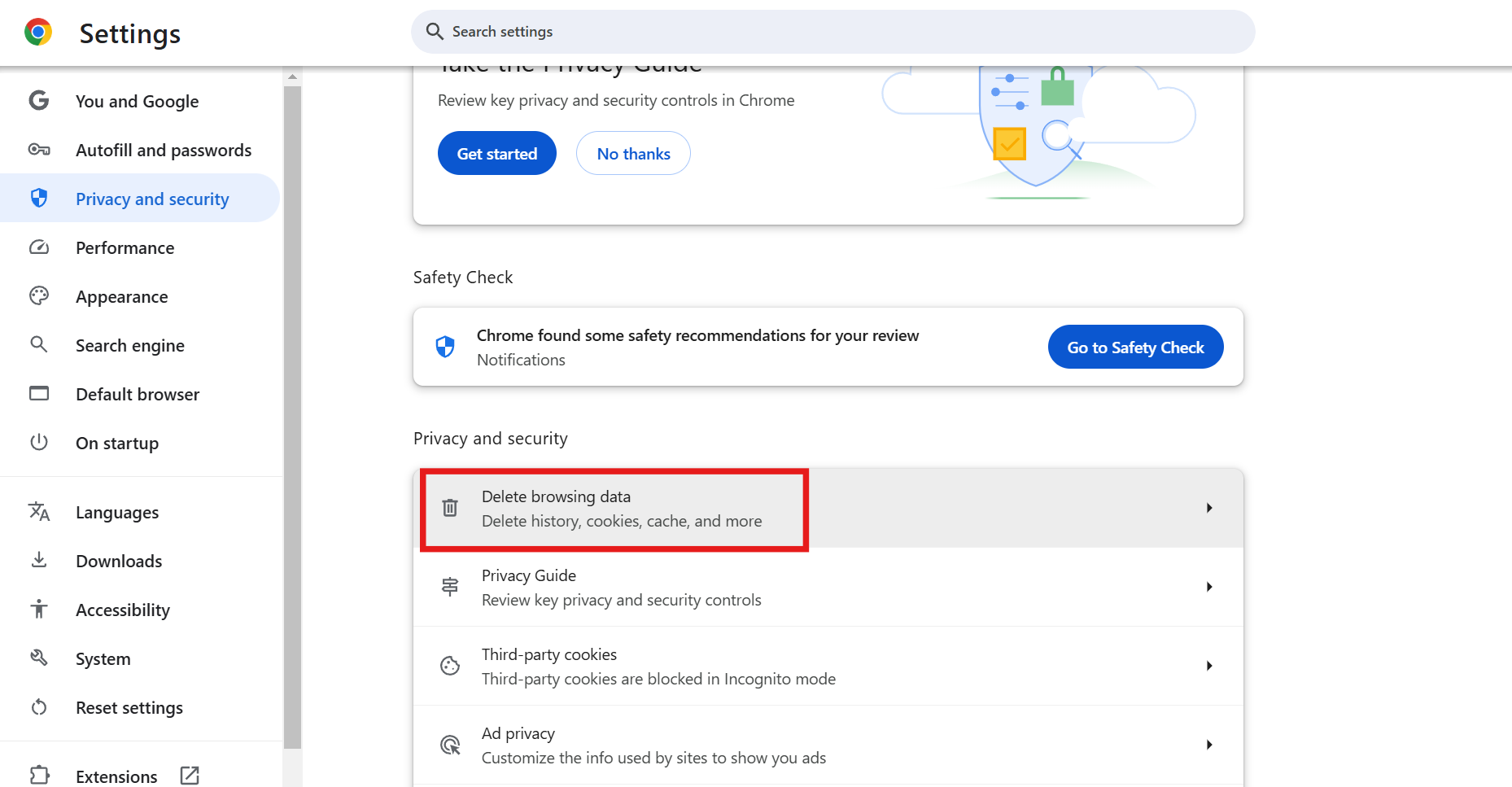The image size is (1512, 787).
Task: Go to the Downloads settings section
Action: (x=119, y=561)
